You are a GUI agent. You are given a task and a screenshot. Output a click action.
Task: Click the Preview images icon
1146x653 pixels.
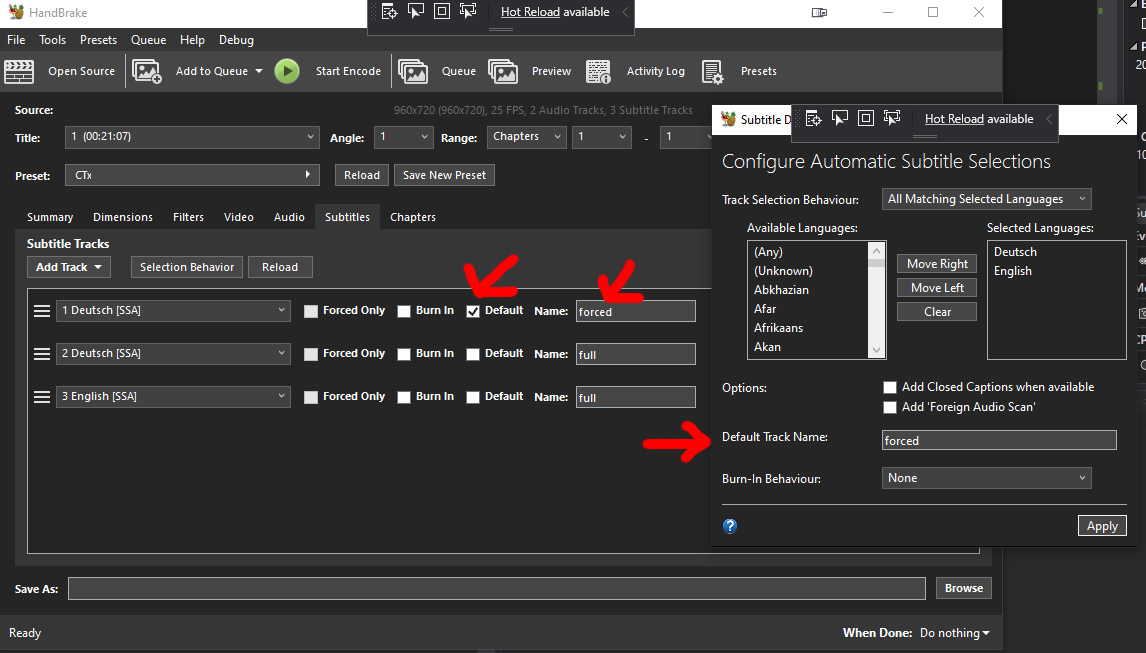pyautogui.click(x=503, y=72)
